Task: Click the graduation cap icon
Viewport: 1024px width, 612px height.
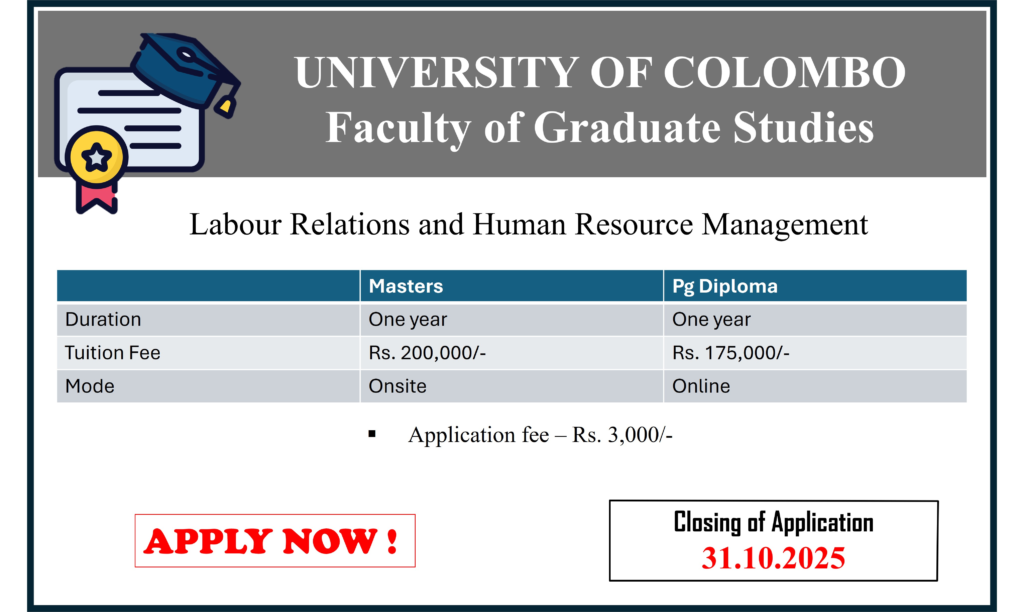Action: pyautogui.click(x=190, y=68)
